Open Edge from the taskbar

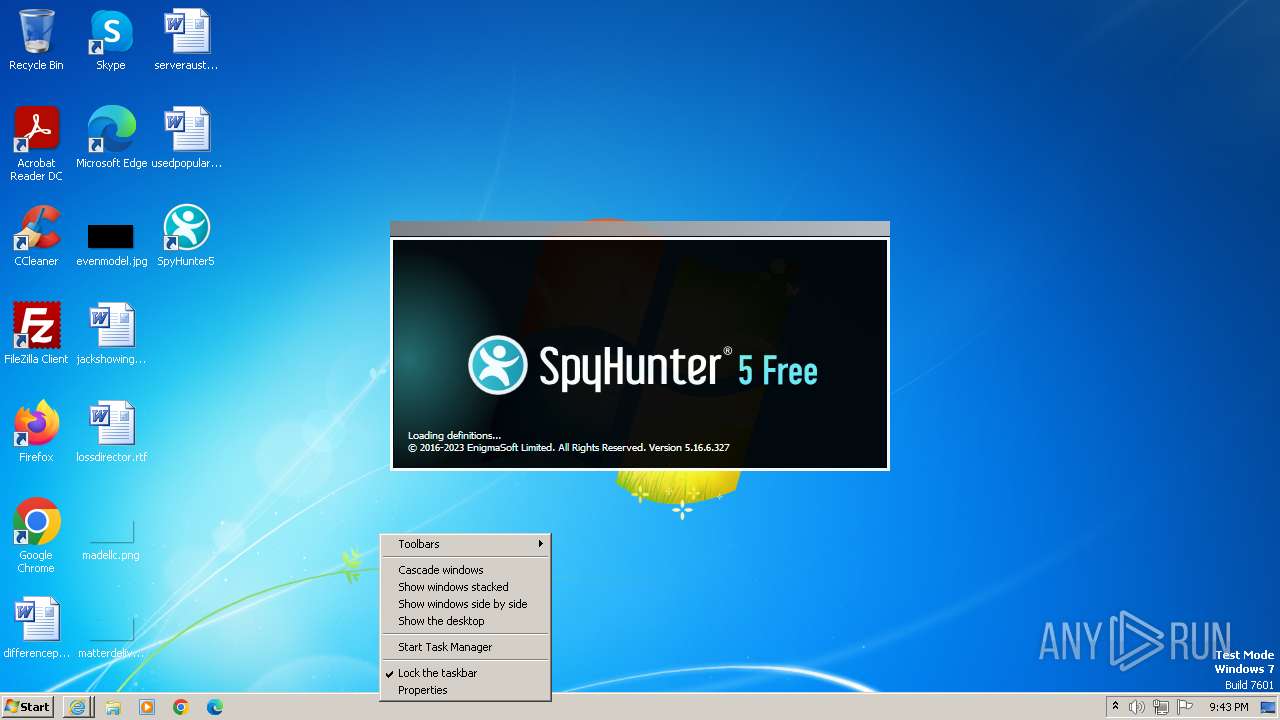[x=214, y=707]
